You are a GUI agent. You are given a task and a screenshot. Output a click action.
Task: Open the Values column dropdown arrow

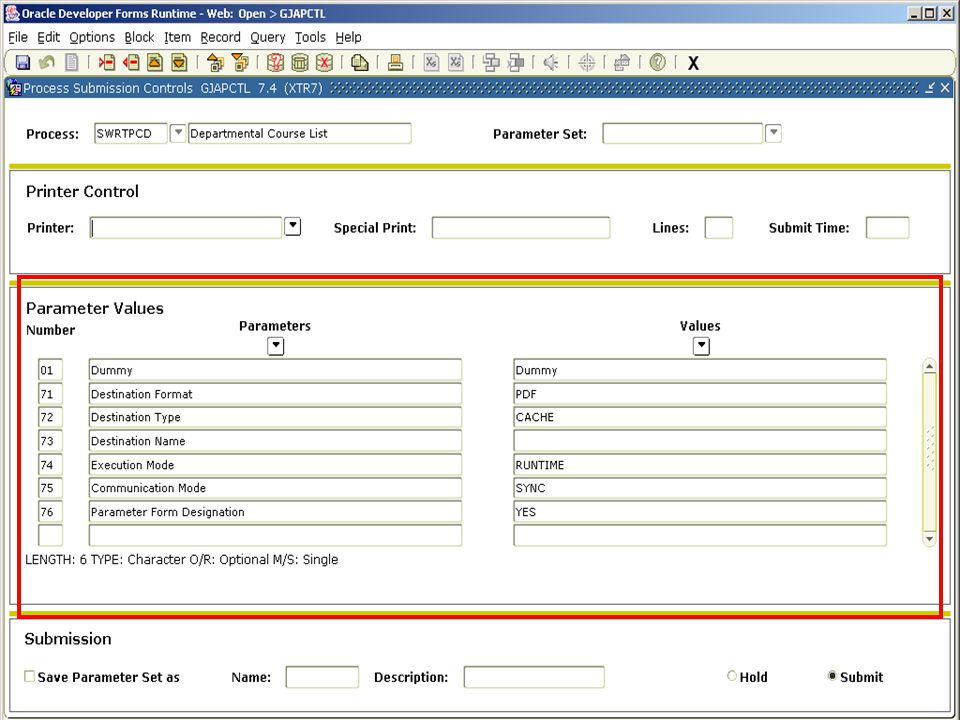(701, 346)
